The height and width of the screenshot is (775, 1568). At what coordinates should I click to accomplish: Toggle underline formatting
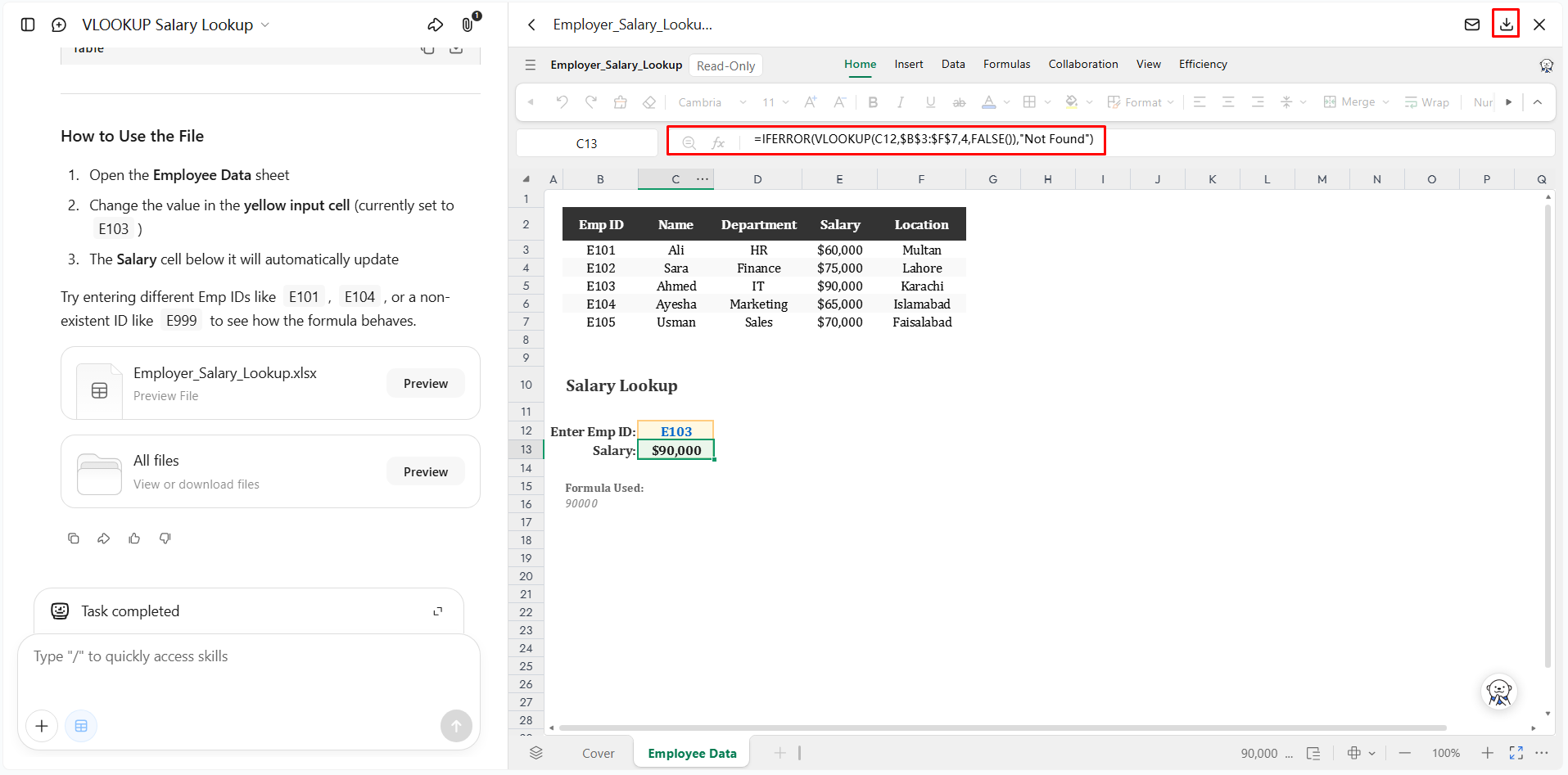[930, 102]
